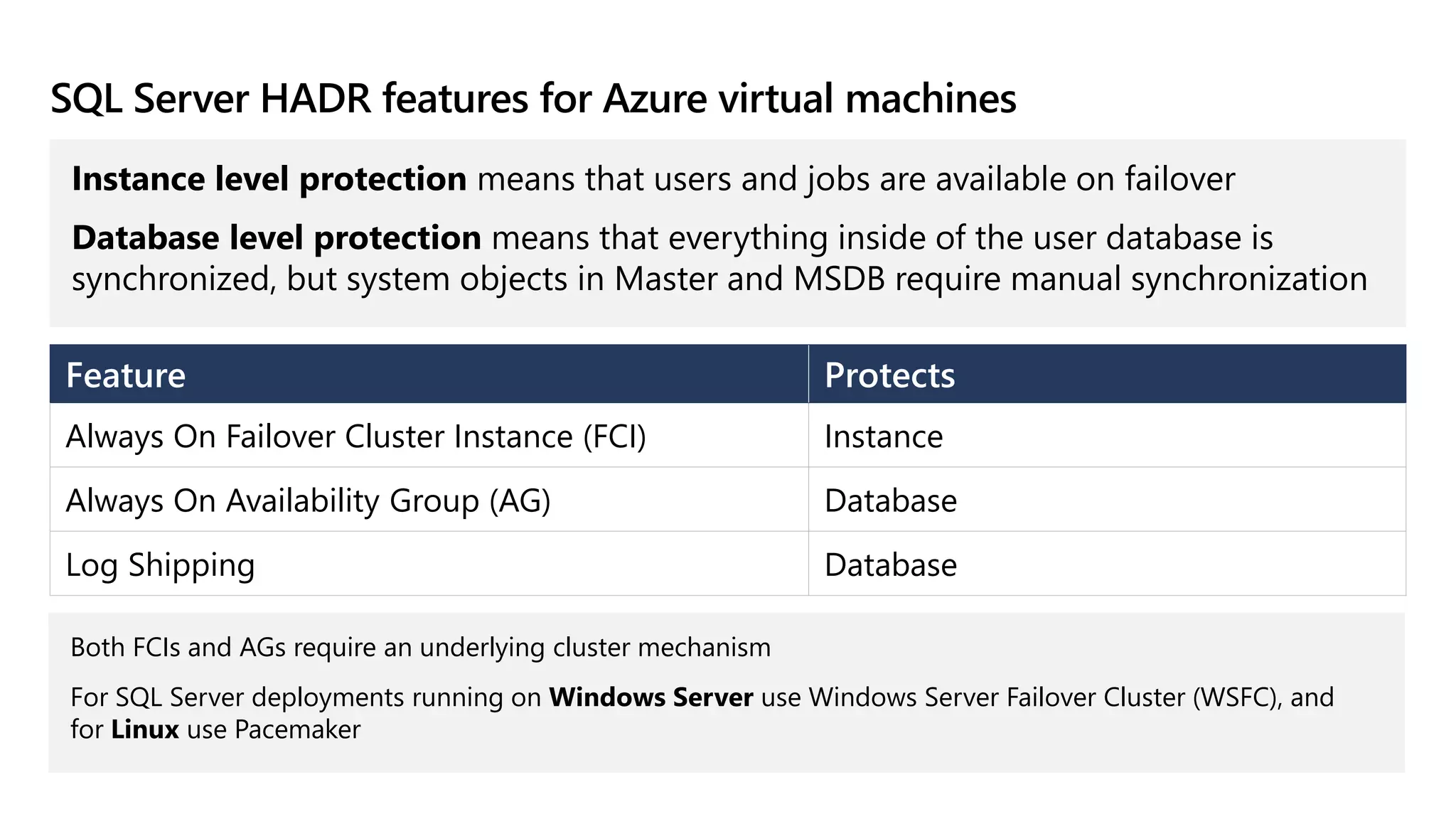Click the bold text "Instance level protection"
Image resolution: width=1456 pixels, height=819 pixels.
tap(269, 179)
